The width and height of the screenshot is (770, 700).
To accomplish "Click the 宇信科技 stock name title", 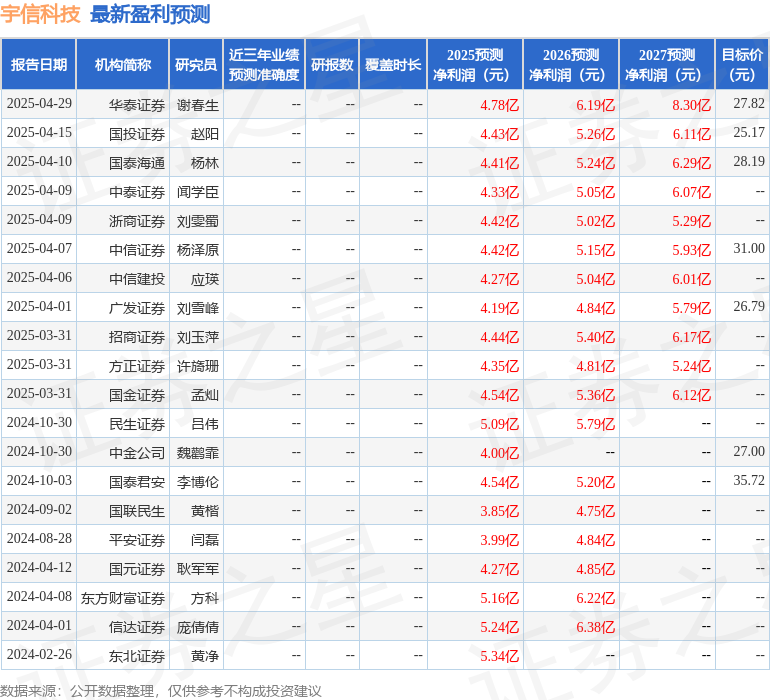I will pyautogui.click(x=41, y=14).
